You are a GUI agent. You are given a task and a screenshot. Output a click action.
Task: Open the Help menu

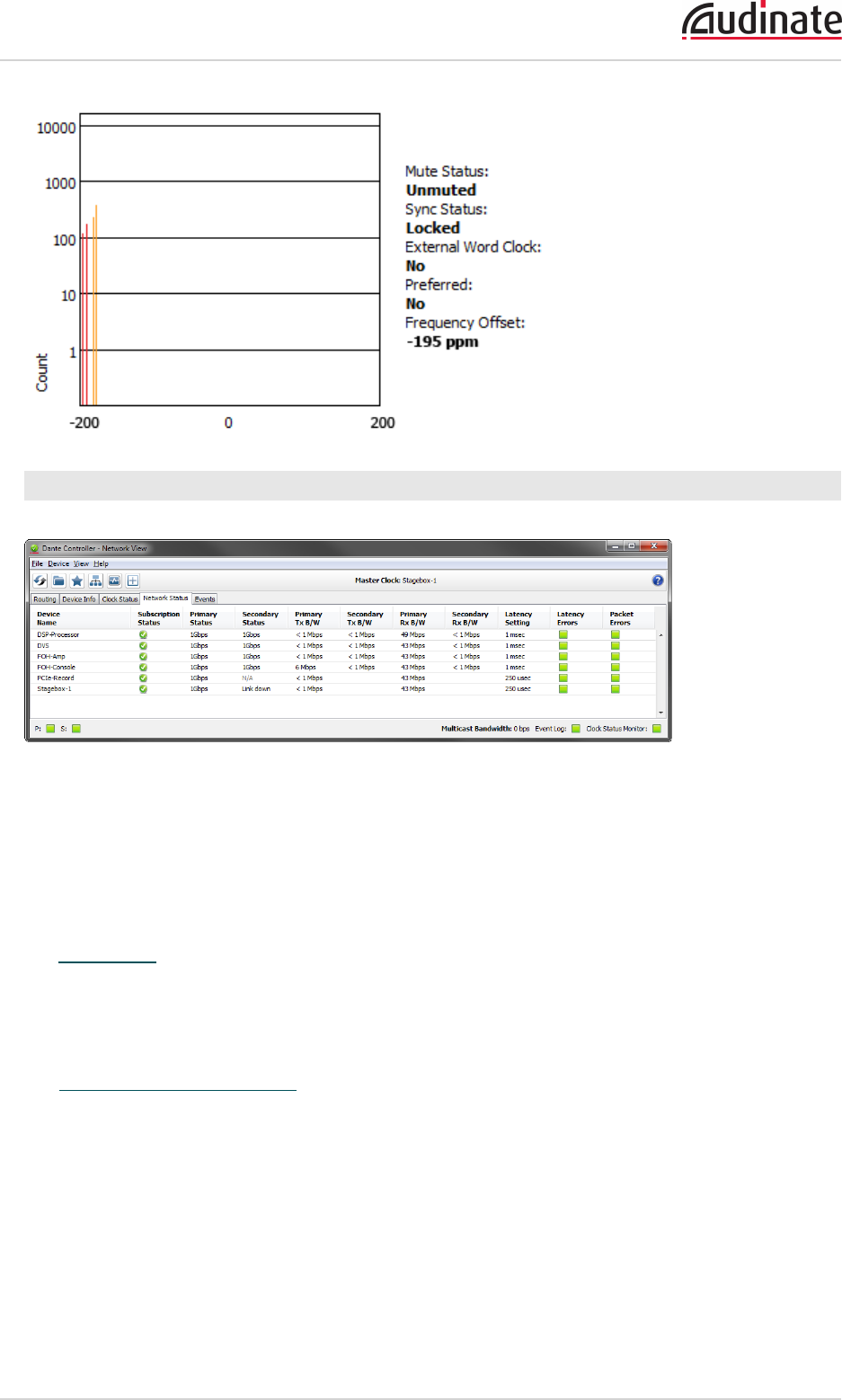tap(101, 563)
